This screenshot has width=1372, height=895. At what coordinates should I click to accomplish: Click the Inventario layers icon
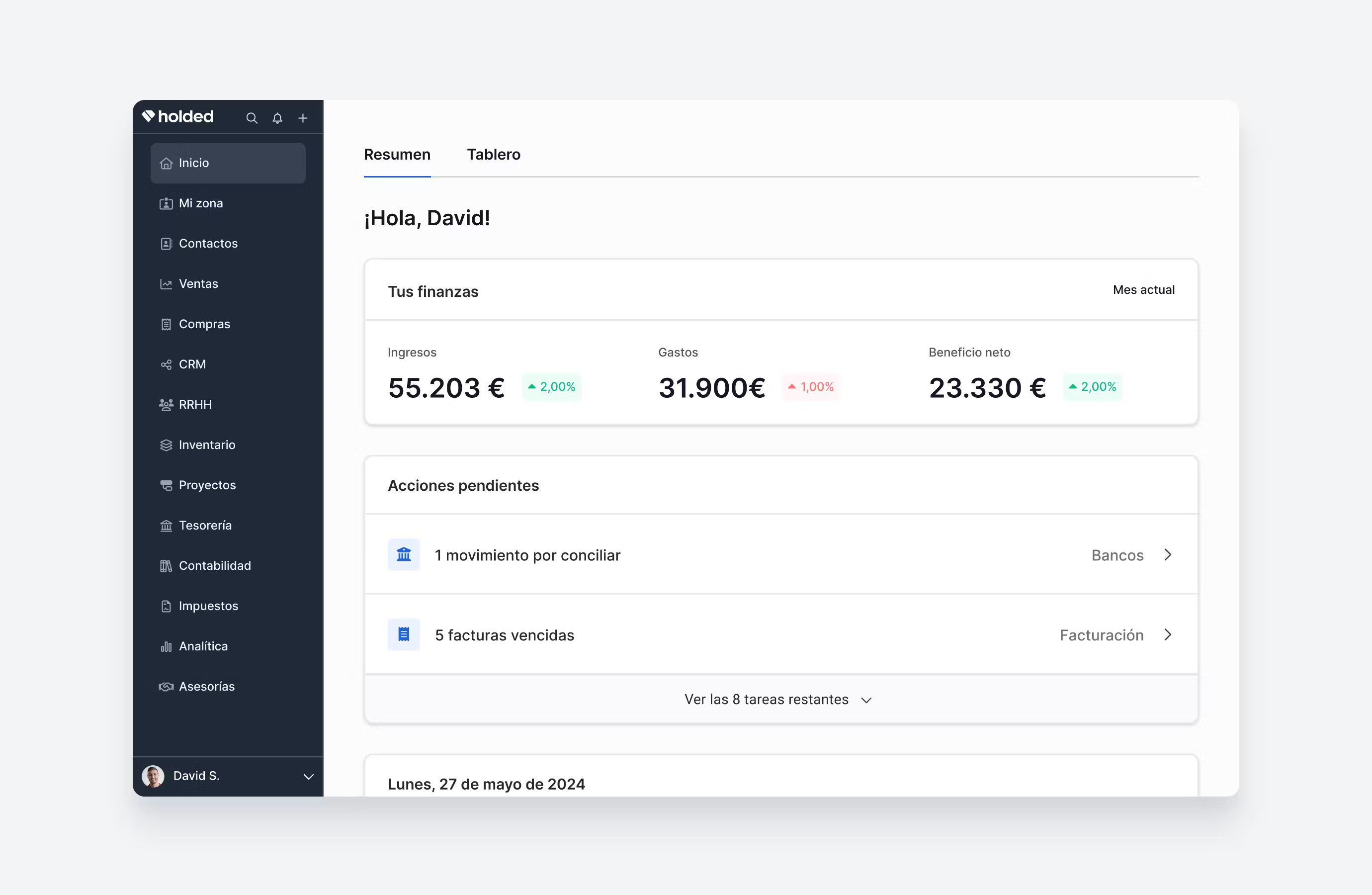point(166,445)
